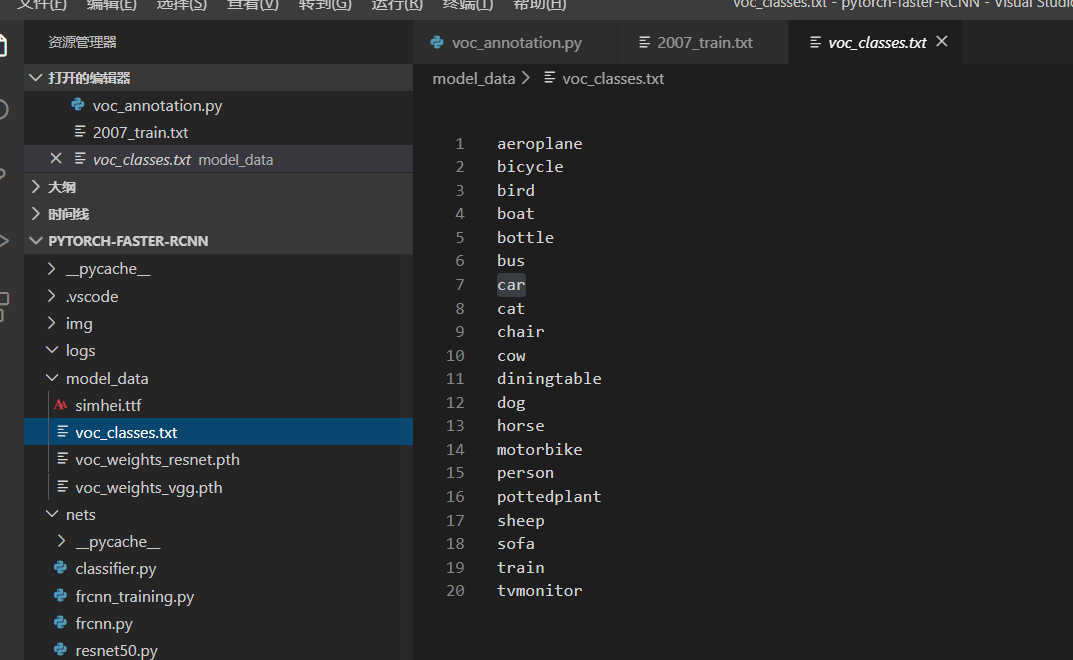Screen dimensions: 1073x660
Task: Collapse the model_data folder
Action: coord(52,377)
